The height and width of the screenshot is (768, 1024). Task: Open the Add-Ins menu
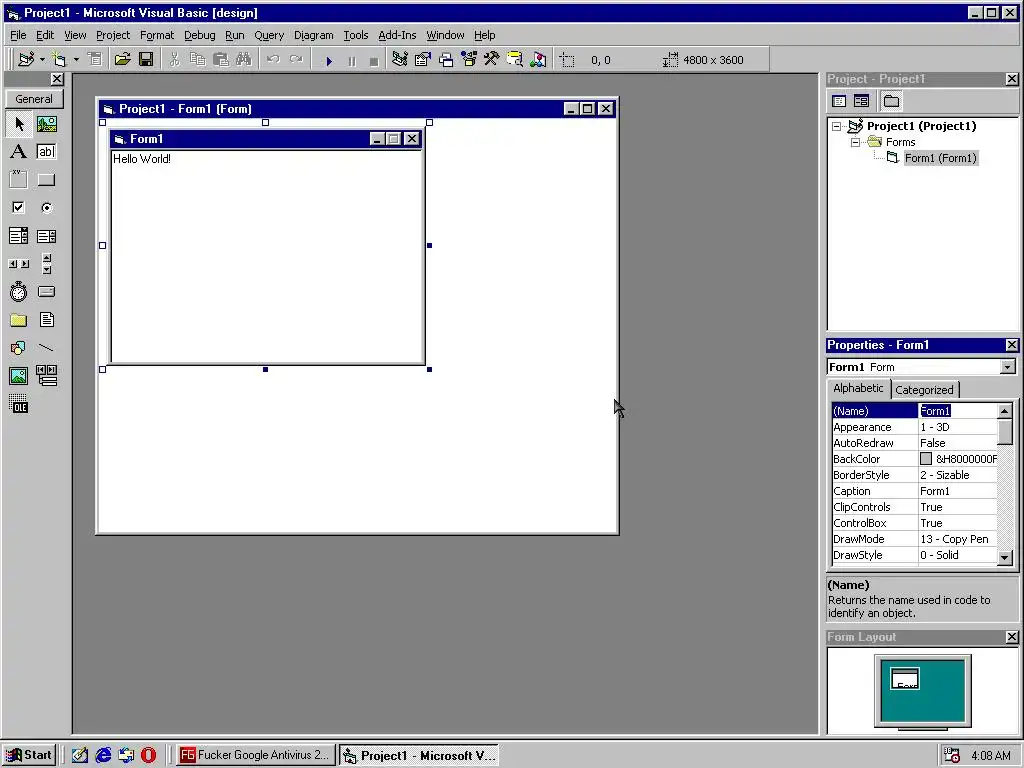[397, 35]
